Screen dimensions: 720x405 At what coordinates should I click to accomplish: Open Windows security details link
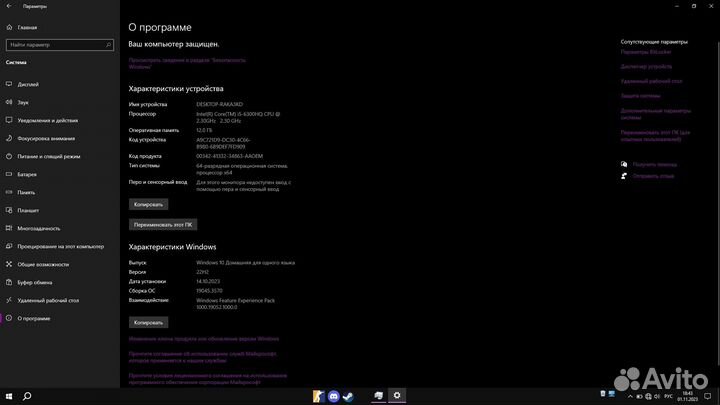pos(187,63)
